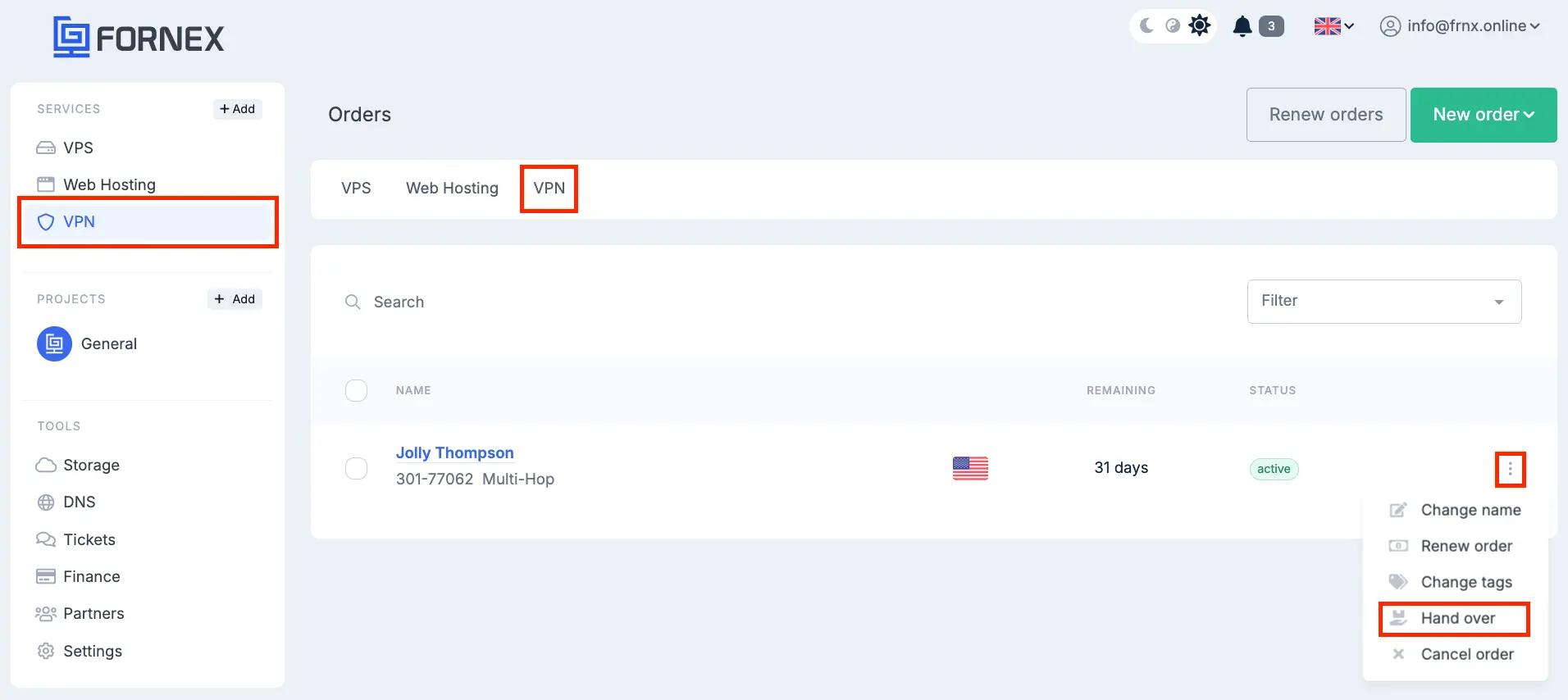Click the Renew orders button
Screen dimensions: 1568x700
pos(1326,115)
